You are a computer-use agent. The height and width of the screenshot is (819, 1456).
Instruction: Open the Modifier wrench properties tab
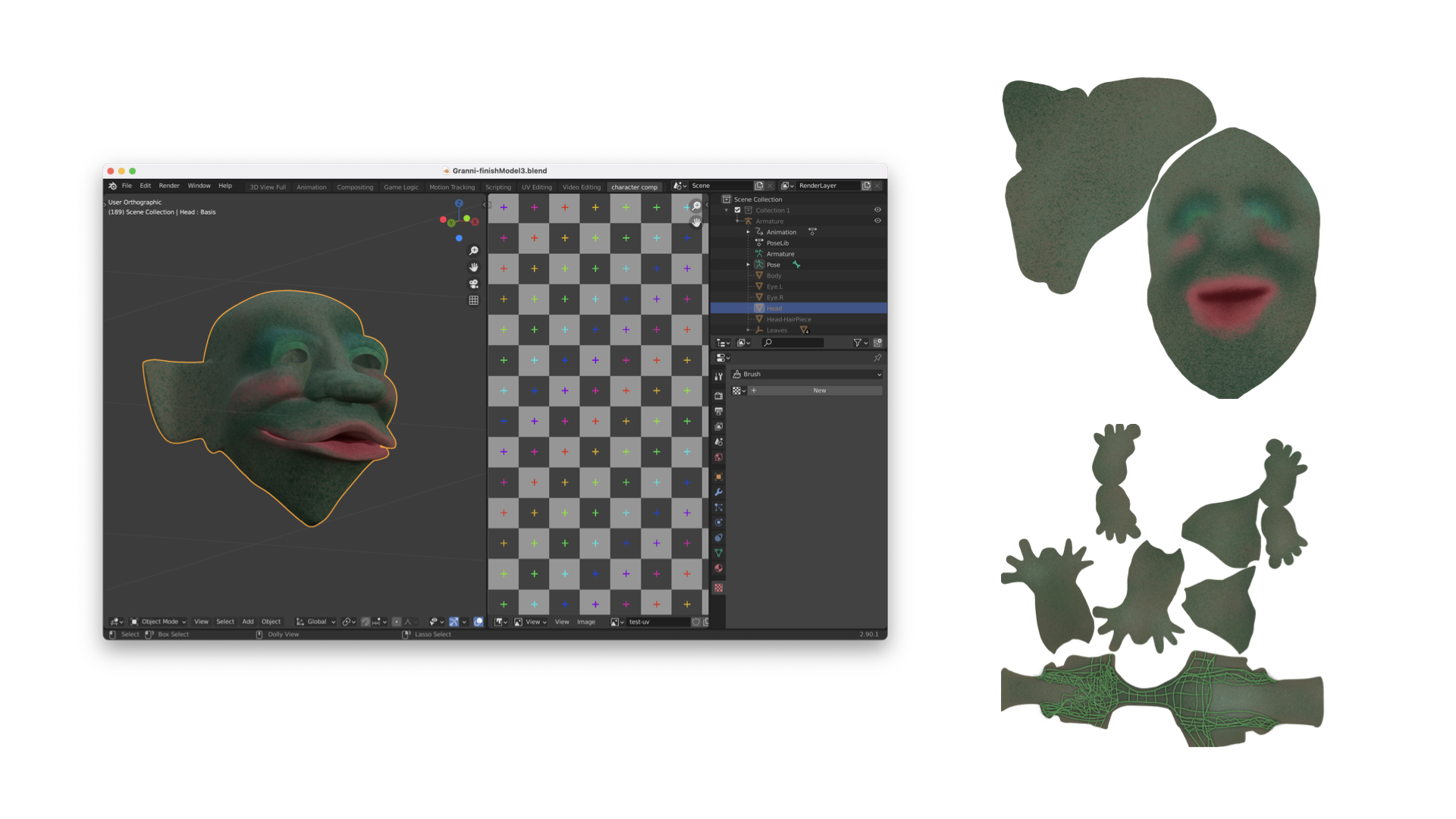(719, 492)
